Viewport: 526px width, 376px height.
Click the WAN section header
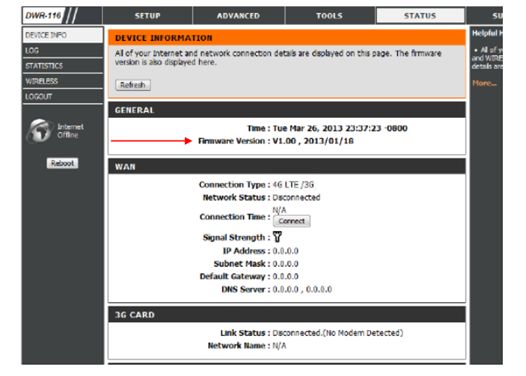(287, 167)
